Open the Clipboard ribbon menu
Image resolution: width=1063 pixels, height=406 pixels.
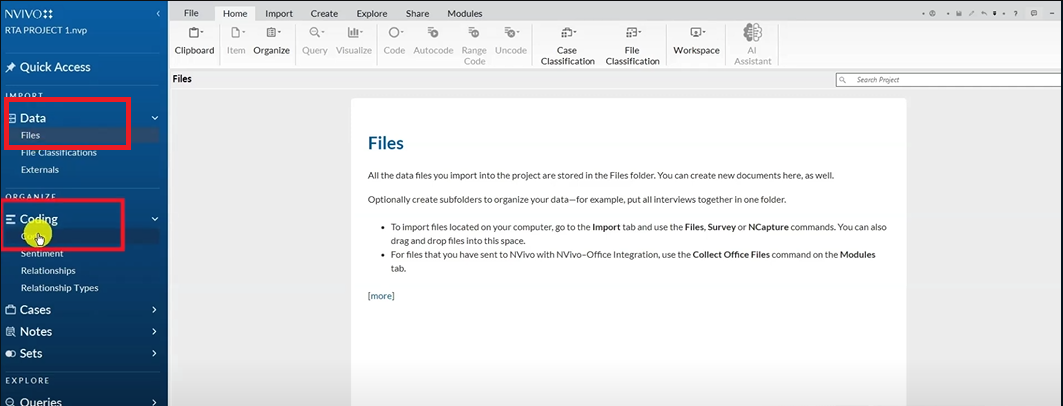click(194, 40)
